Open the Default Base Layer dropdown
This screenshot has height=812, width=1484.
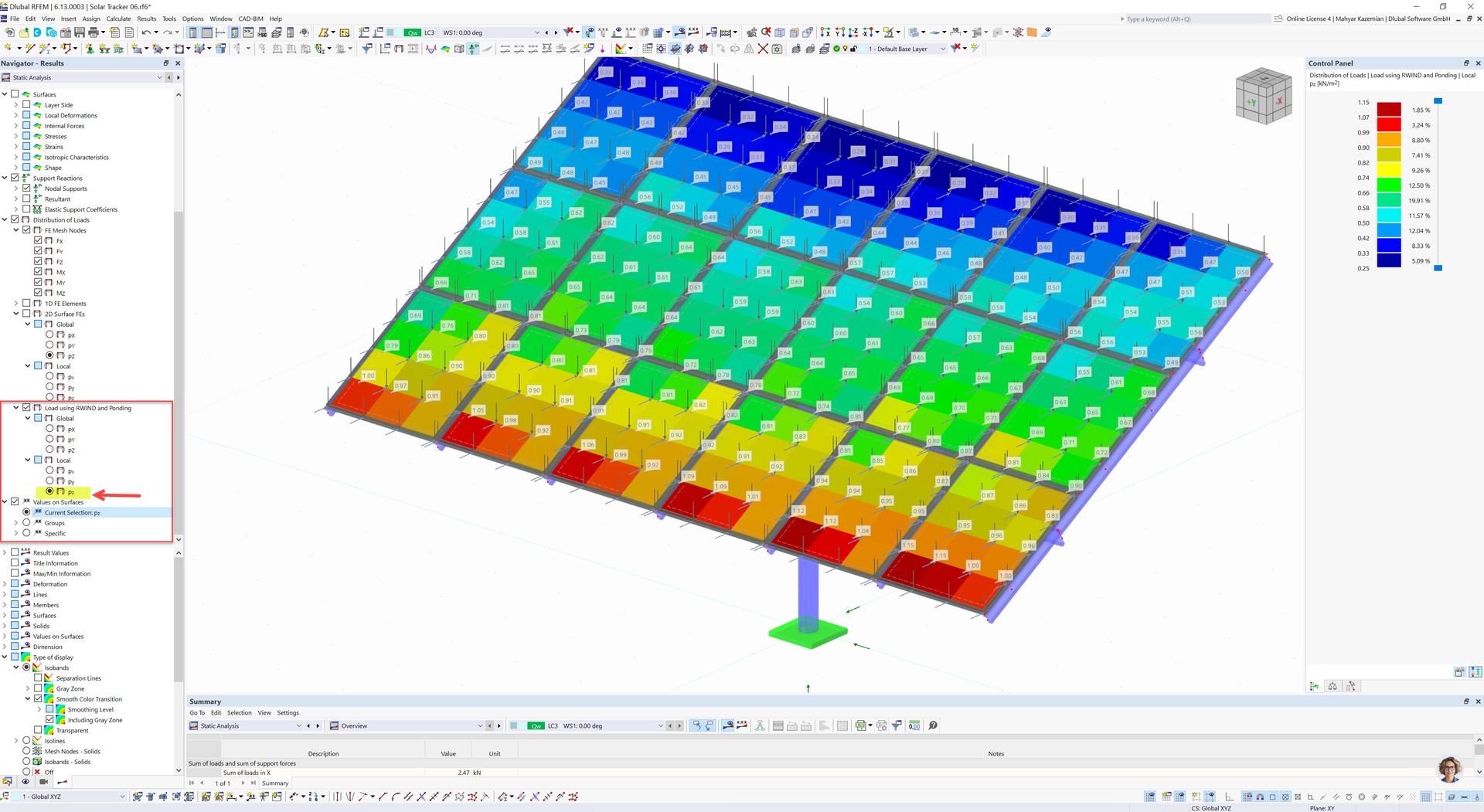[942, 49]
